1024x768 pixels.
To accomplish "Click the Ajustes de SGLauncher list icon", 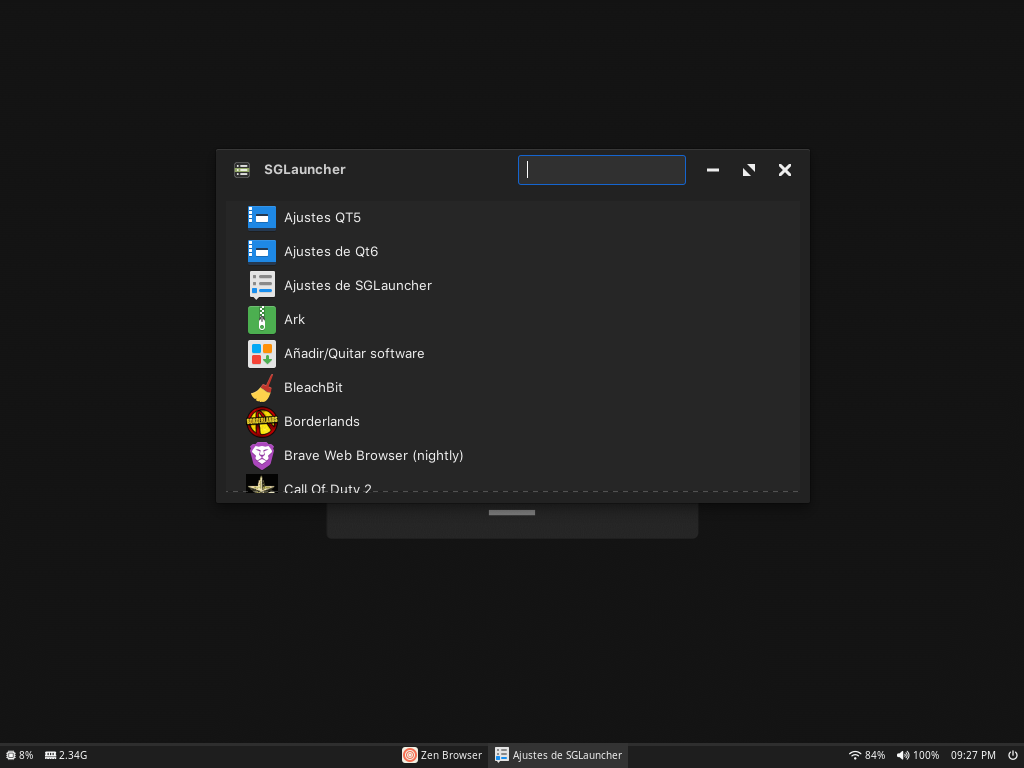I will [x=262, y=285].
